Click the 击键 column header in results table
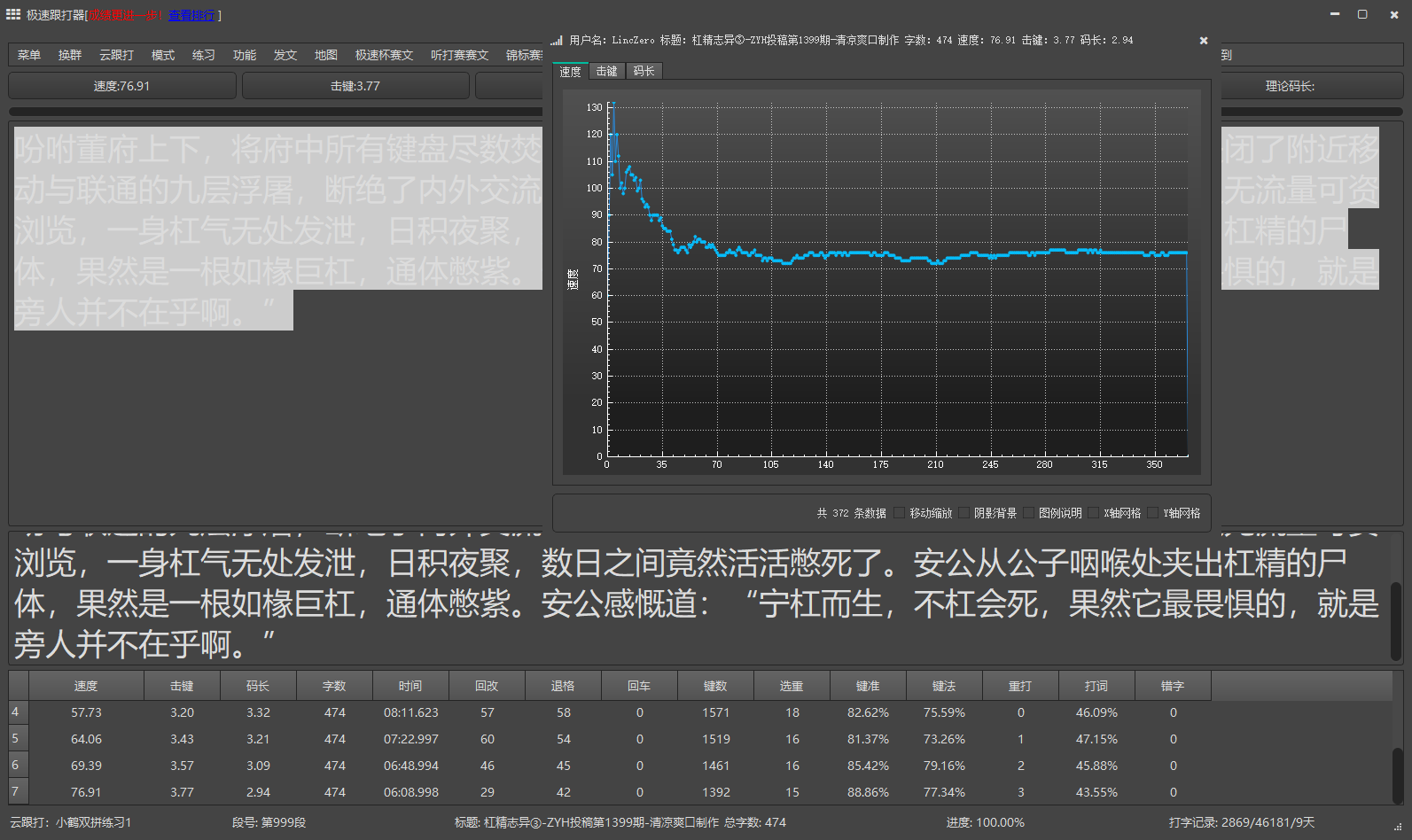 click(182, 686)
